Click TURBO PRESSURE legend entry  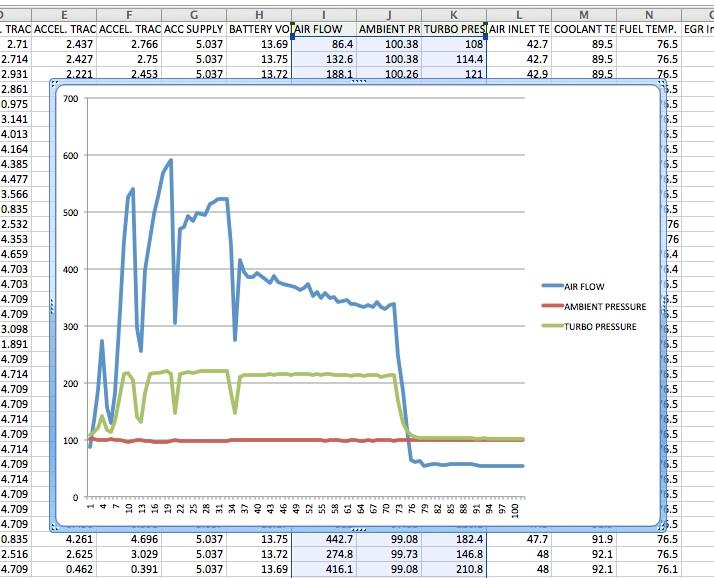pos(600,327)
